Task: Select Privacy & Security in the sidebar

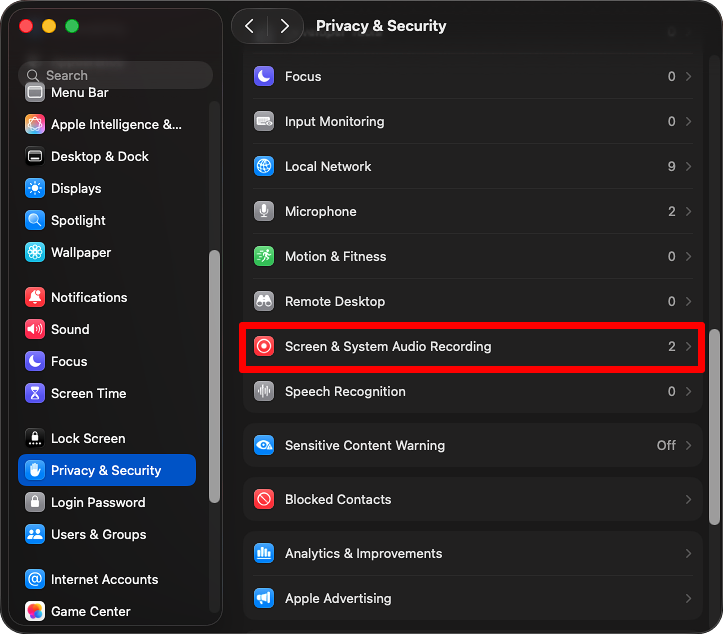Action: [107, 470]
